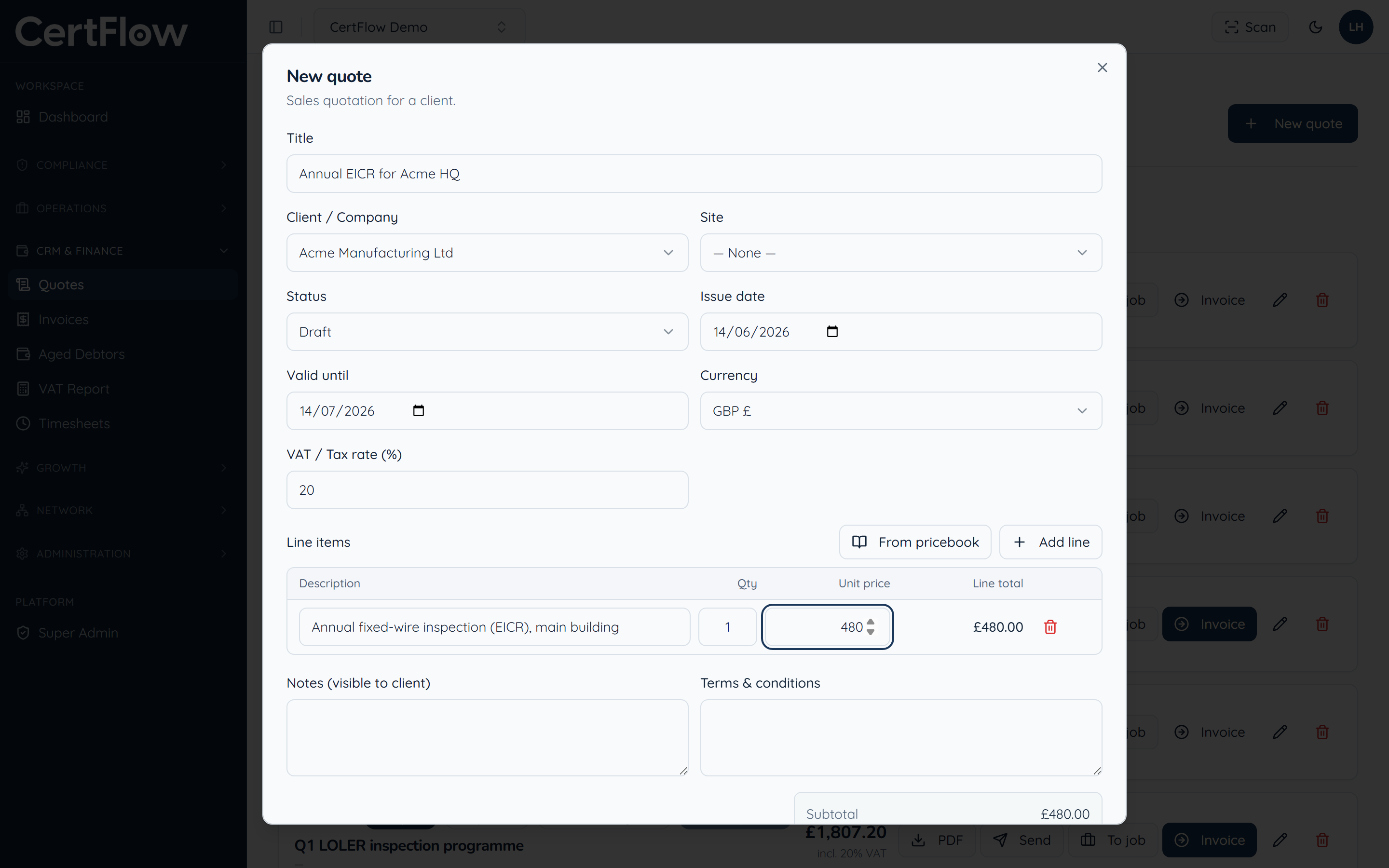The height and width of the screenshot is (868, 1389).
Task: Edit the quote Title field
Action: [694, 174]
